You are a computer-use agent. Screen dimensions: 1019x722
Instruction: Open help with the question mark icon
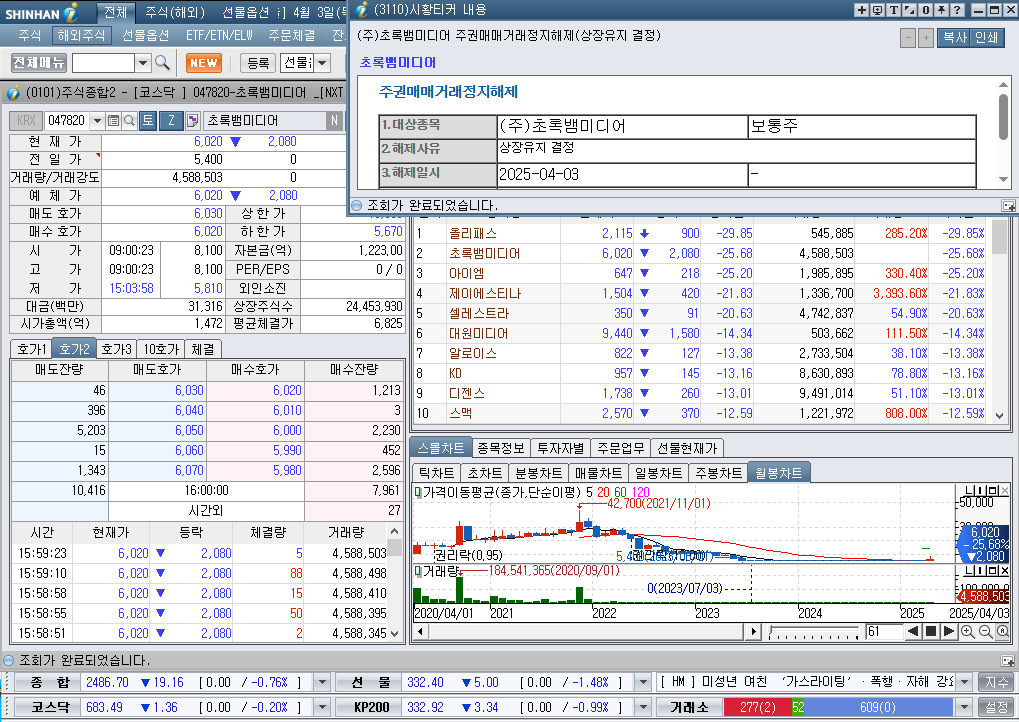coord(957,10)
